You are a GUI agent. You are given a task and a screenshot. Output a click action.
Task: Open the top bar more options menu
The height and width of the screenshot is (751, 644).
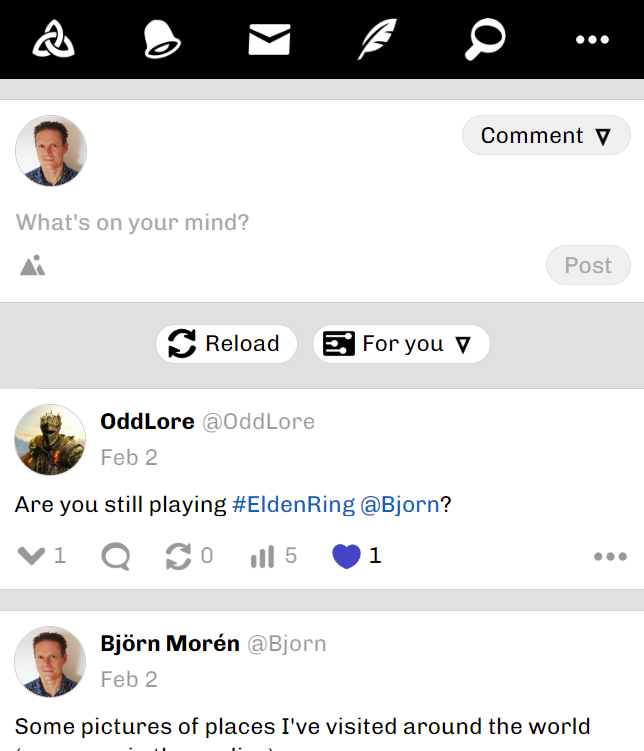click(x=592, y=40)
